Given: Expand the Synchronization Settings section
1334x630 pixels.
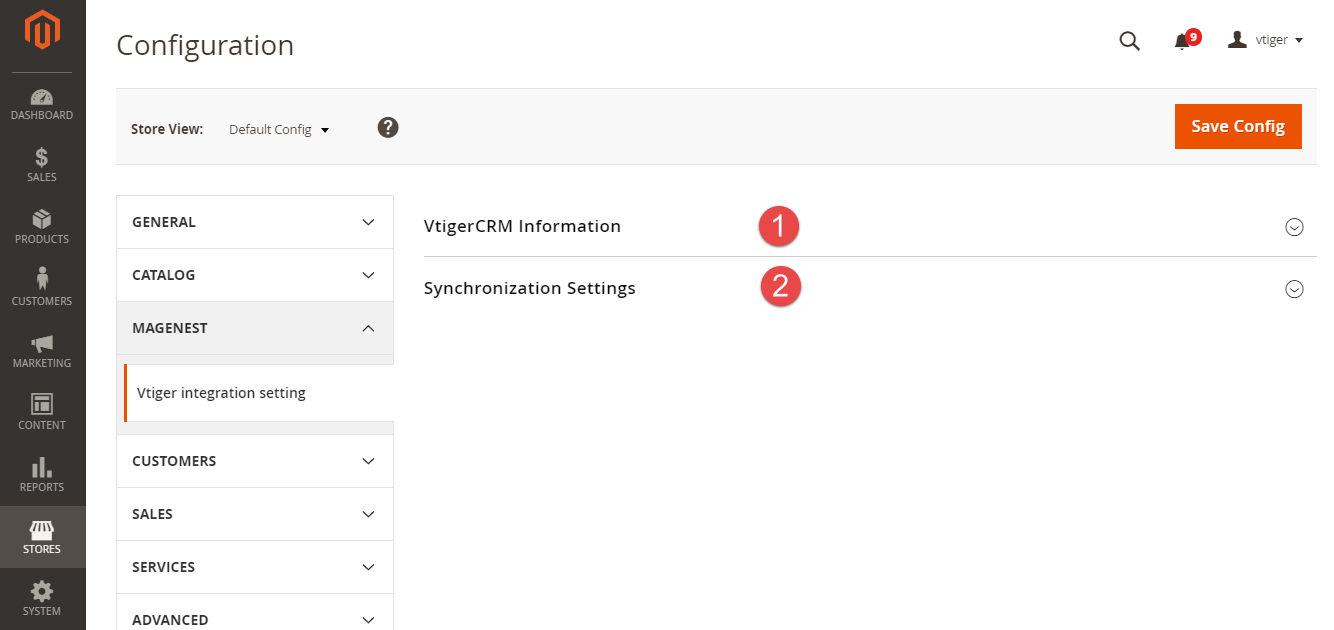Looking at the screenshot, I should click(1294, 289).
